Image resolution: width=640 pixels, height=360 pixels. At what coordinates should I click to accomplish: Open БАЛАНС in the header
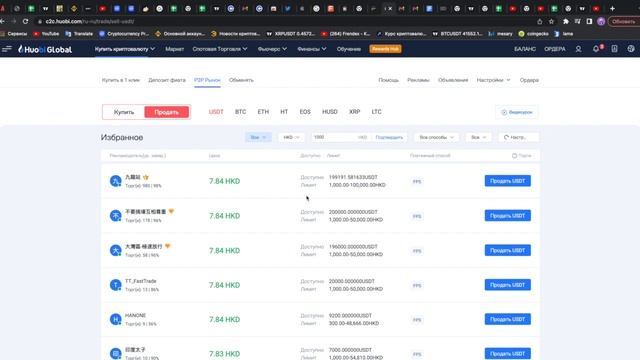[525, 49]
